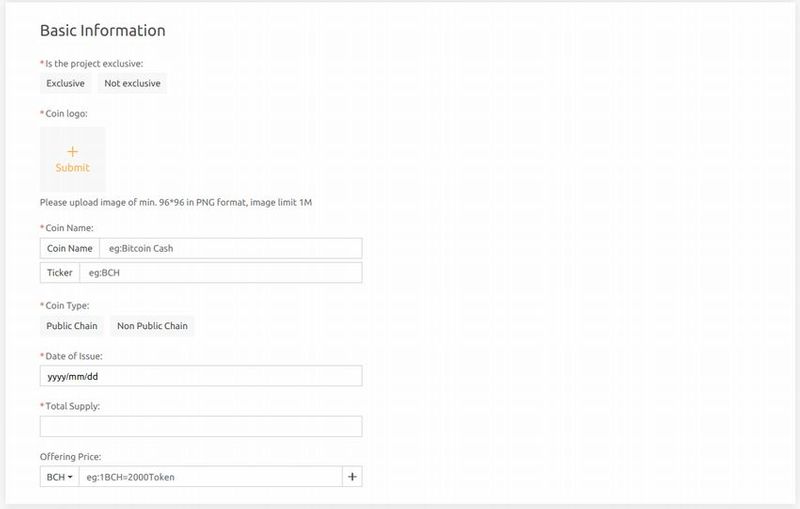Focus the eg:Bitcoin Cash name input
Viewport: 800px width, 509px height.
coord(230,248)
